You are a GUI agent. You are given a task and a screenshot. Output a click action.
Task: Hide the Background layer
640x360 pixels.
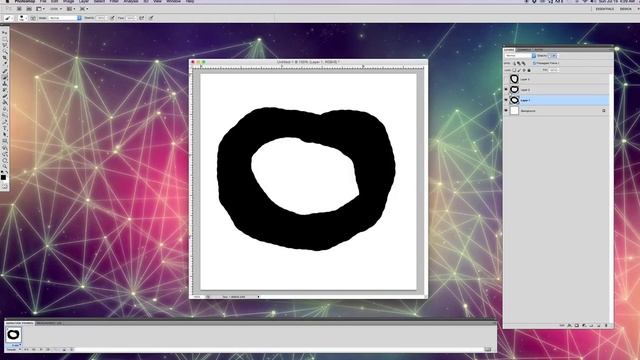point(506,111)
